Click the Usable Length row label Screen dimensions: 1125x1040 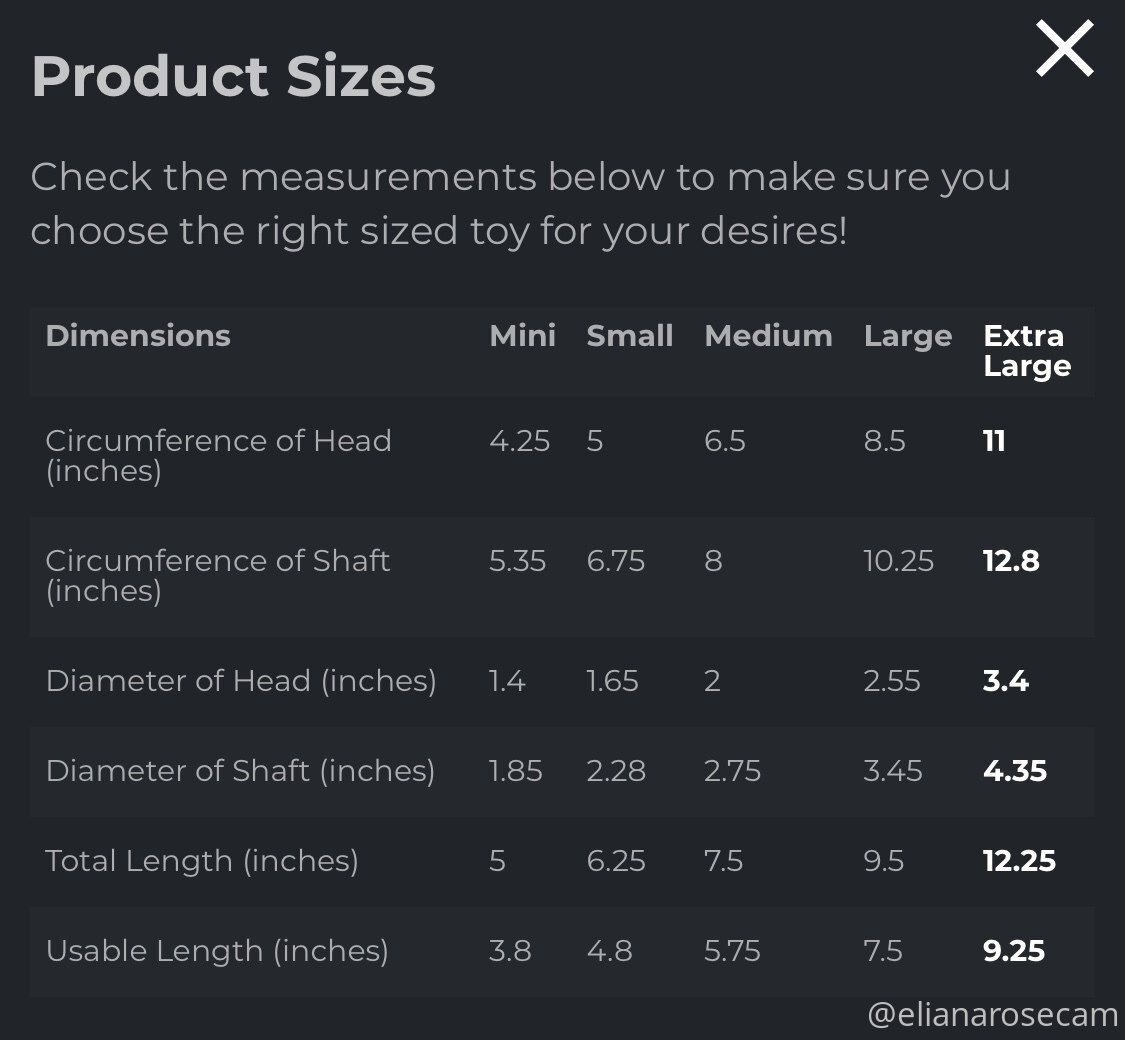tap(217, 951)
